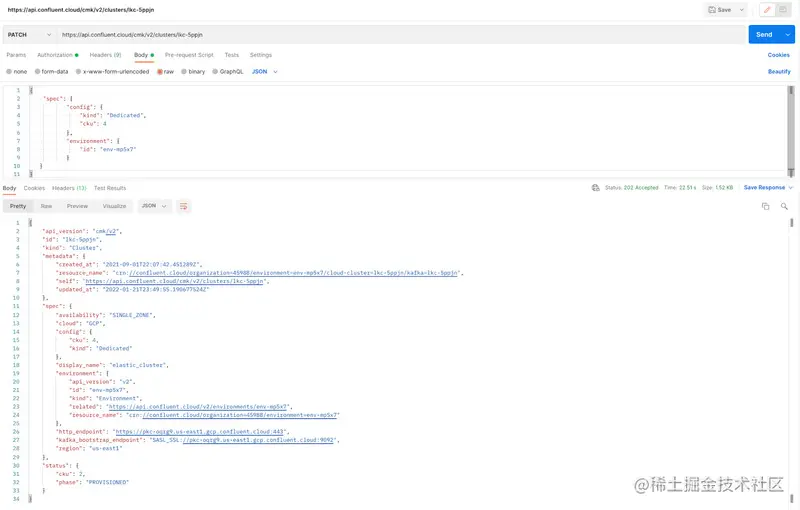Switch response view to Visualize
This screenshot has width=800, height=510.
(x=114, y=206)
